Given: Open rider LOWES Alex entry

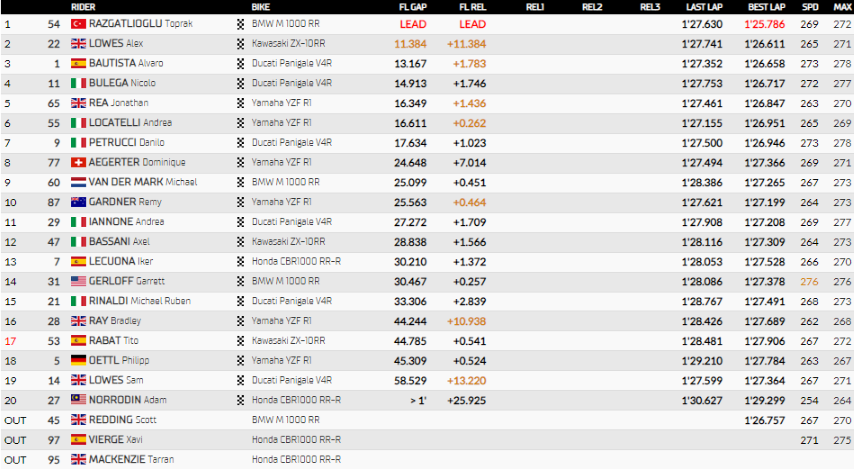Looking at the screenshot, I should pyautogui.click(x=116, y=44).
